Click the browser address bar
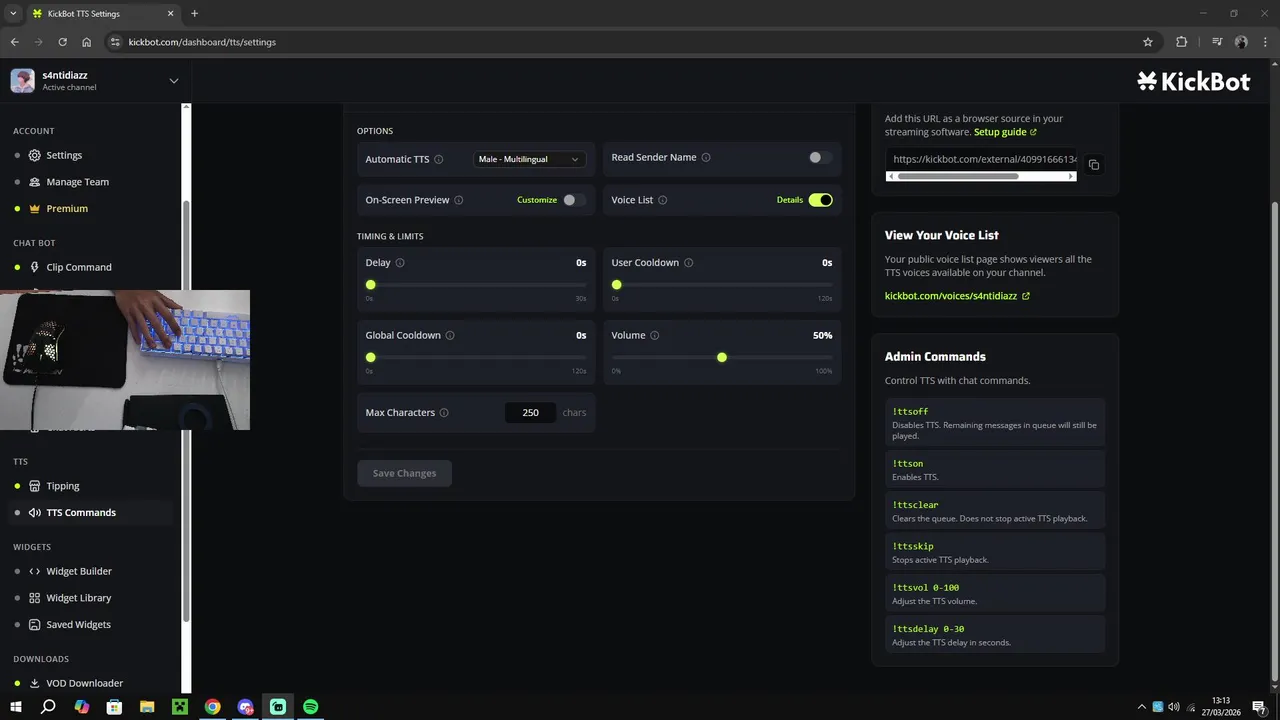1280x720 pixels. [x=630, y=42]
